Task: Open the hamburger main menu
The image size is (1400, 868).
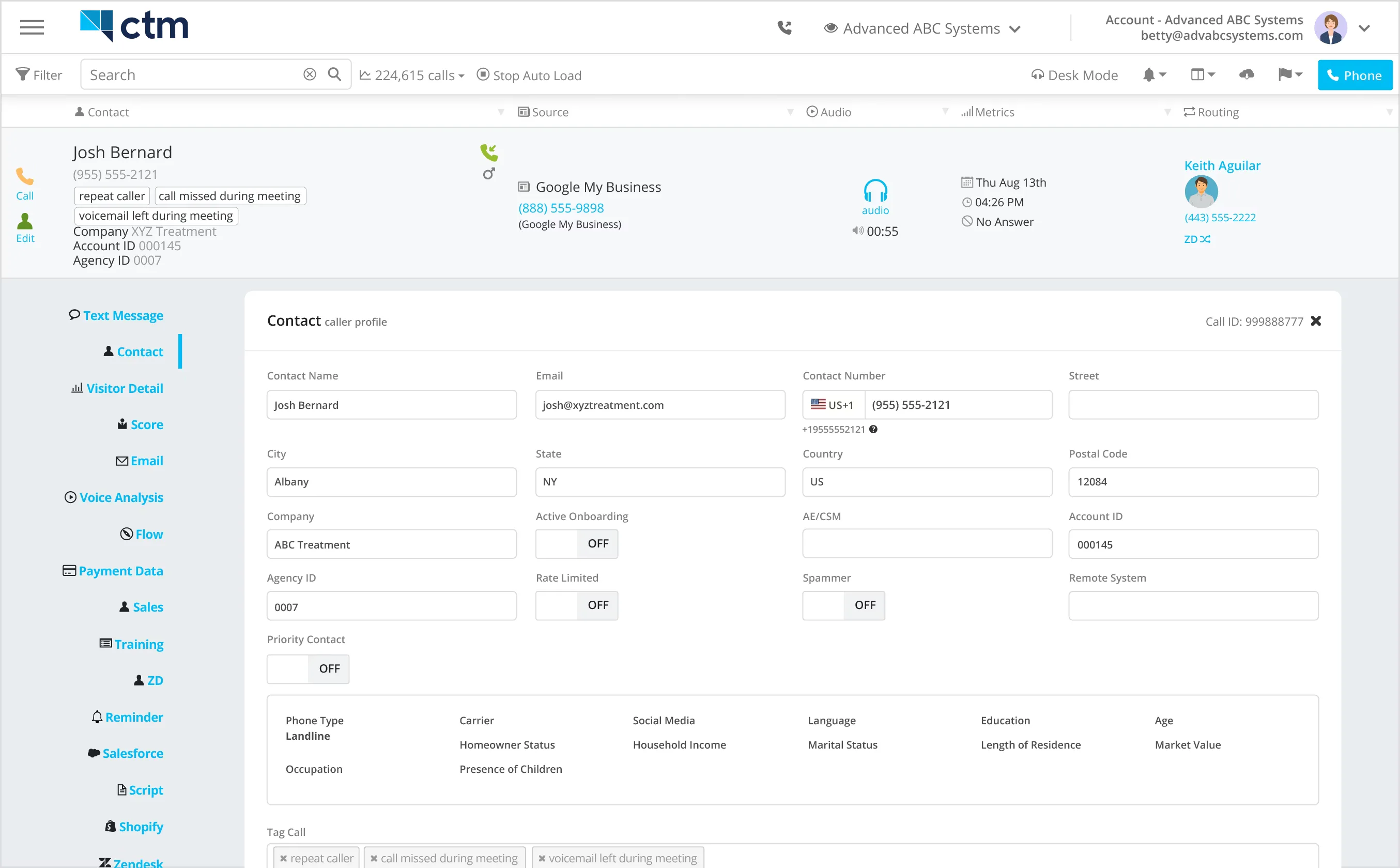Action: 32,27
